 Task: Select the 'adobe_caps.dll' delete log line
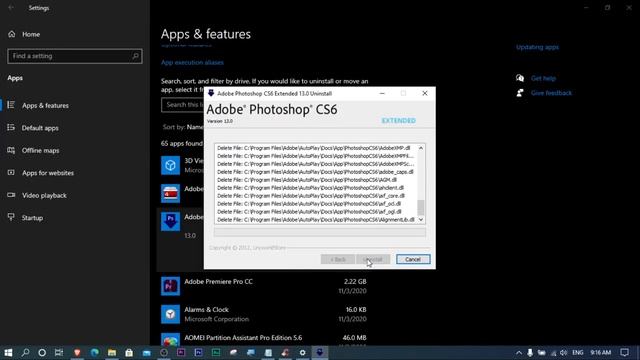[315, 172]
